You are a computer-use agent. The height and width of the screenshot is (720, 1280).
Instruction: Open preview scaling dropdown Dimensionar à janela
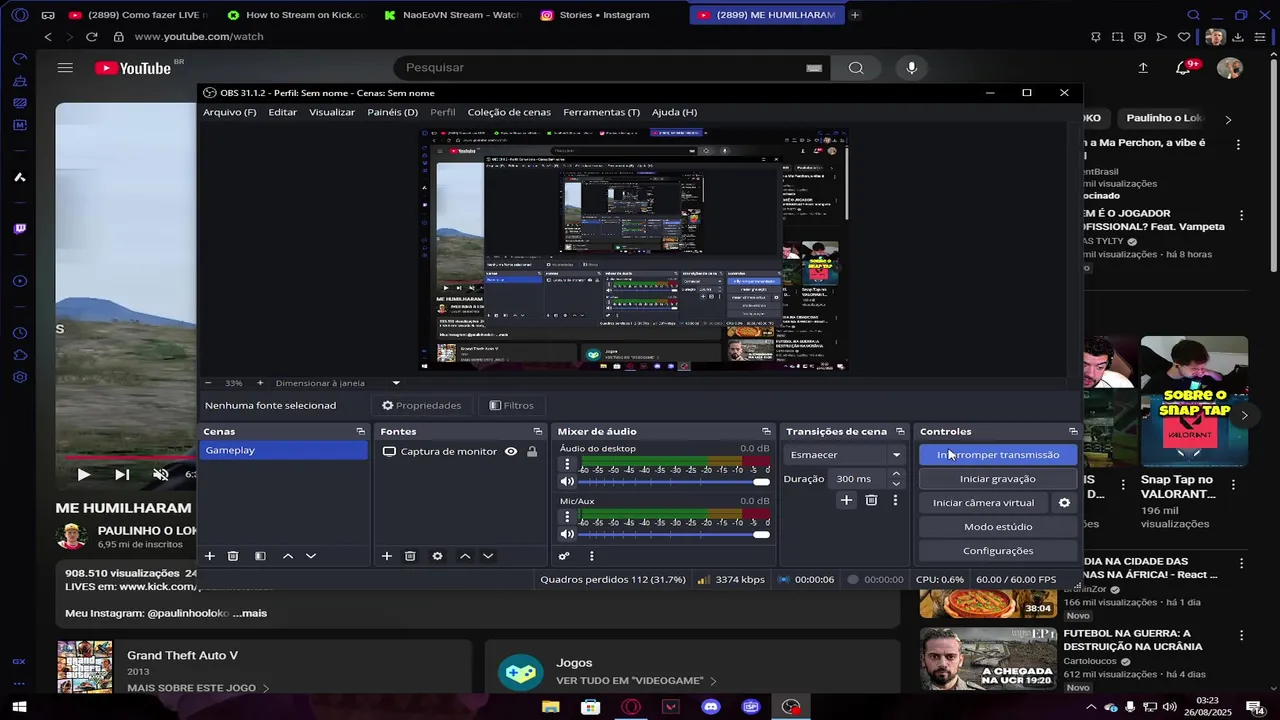click(x=338, y=383)
